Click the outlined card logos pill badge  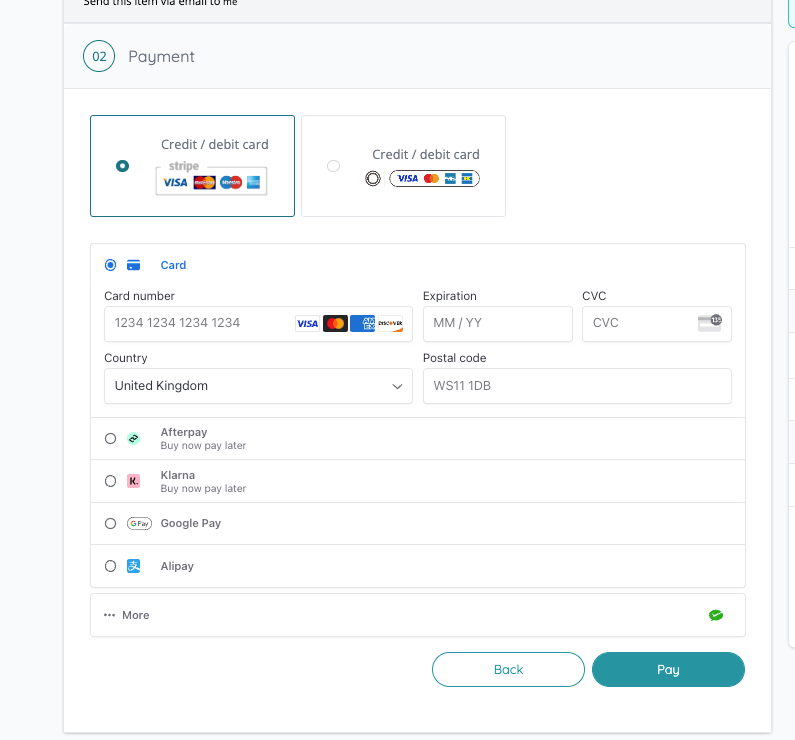pos(434,178)
